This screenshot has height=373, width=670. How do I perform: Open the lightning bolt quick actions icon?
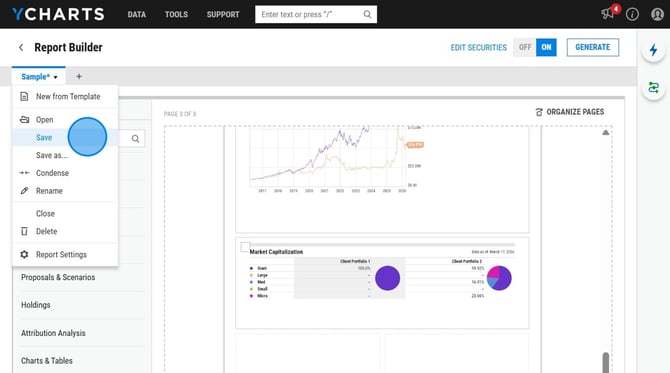click(653, 50)
